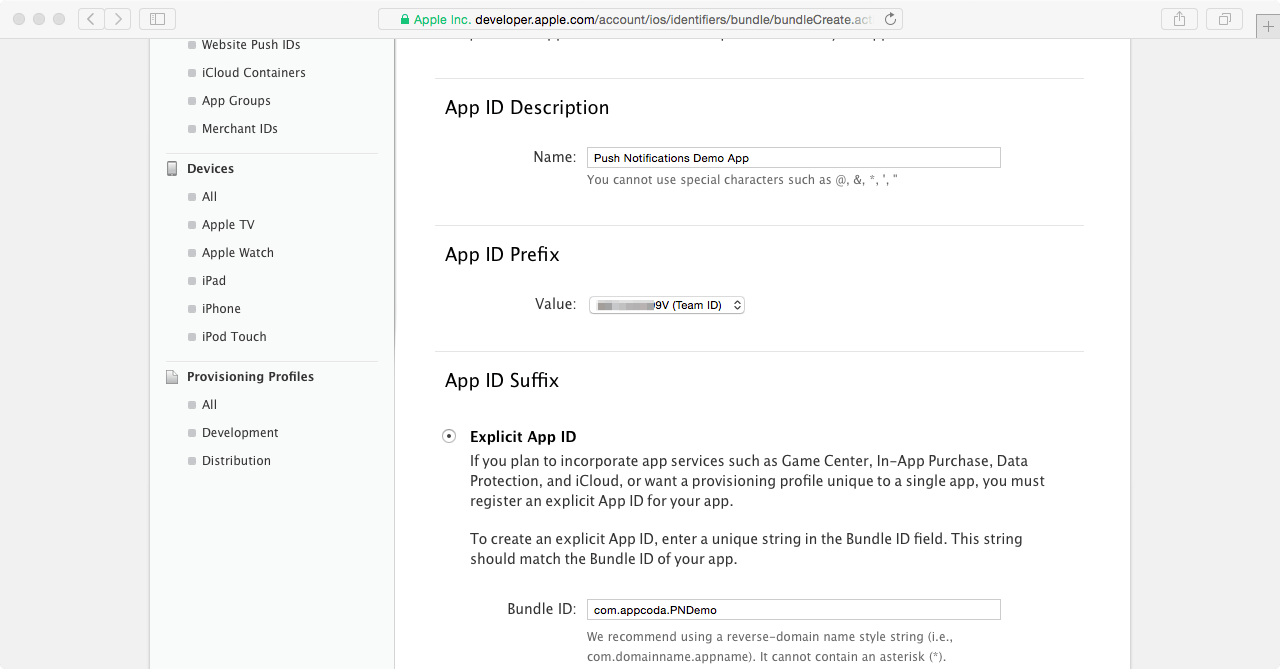Select the Devices section icon

172,168
